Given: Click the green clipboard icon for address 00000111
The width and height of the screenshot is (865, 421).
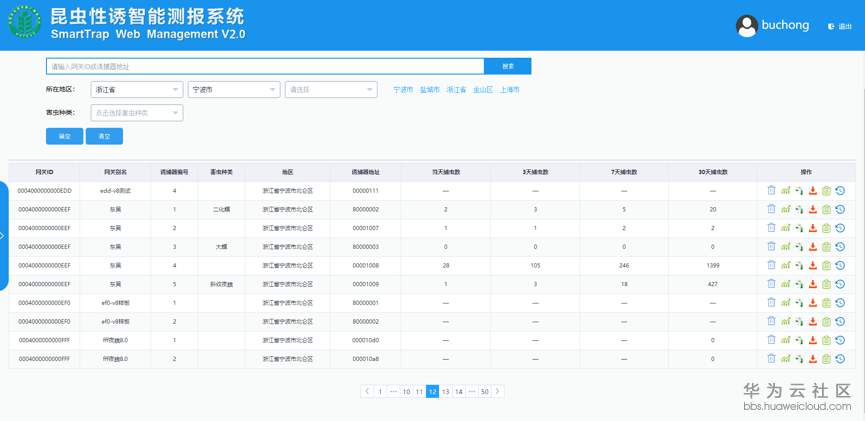Looking at the screenshot, I should (x=826, y=191).
